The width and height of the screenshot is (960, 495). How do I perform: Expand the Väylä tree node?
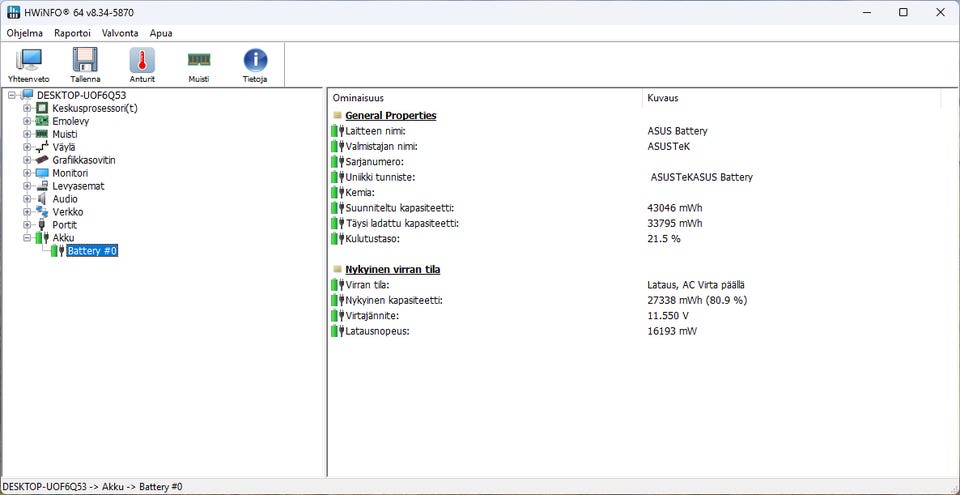[26, 147]
